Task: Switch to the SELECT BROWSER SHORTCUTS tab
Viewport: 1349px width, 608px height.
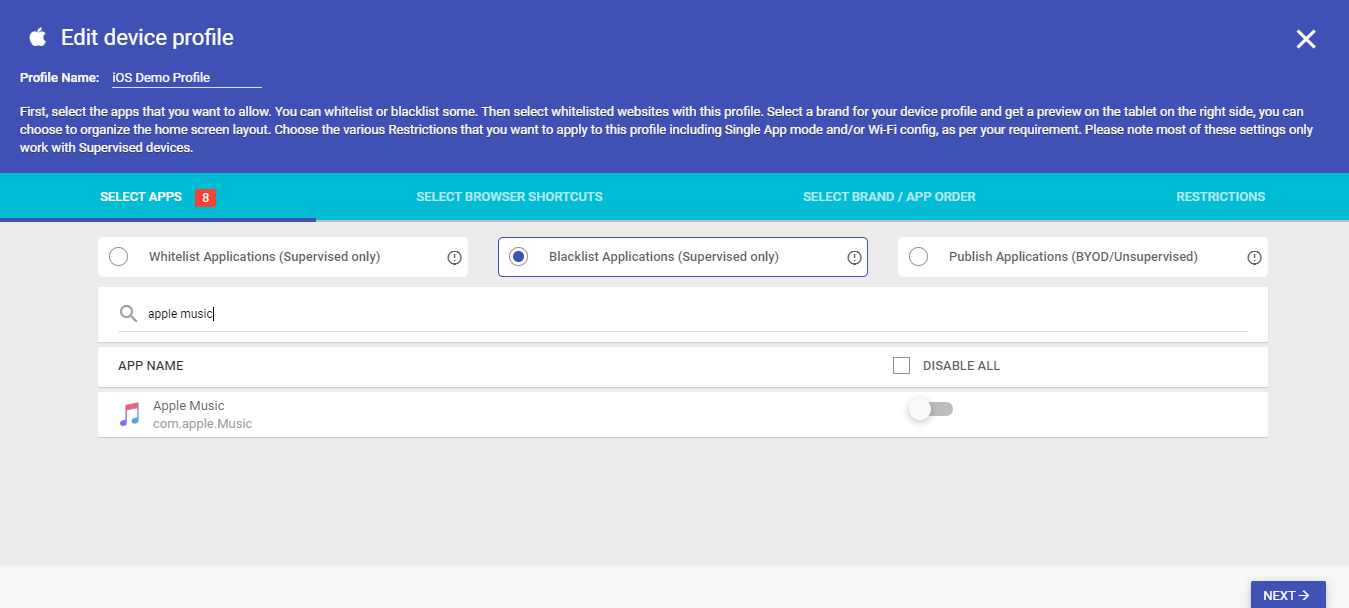Action: click(509, 196)
